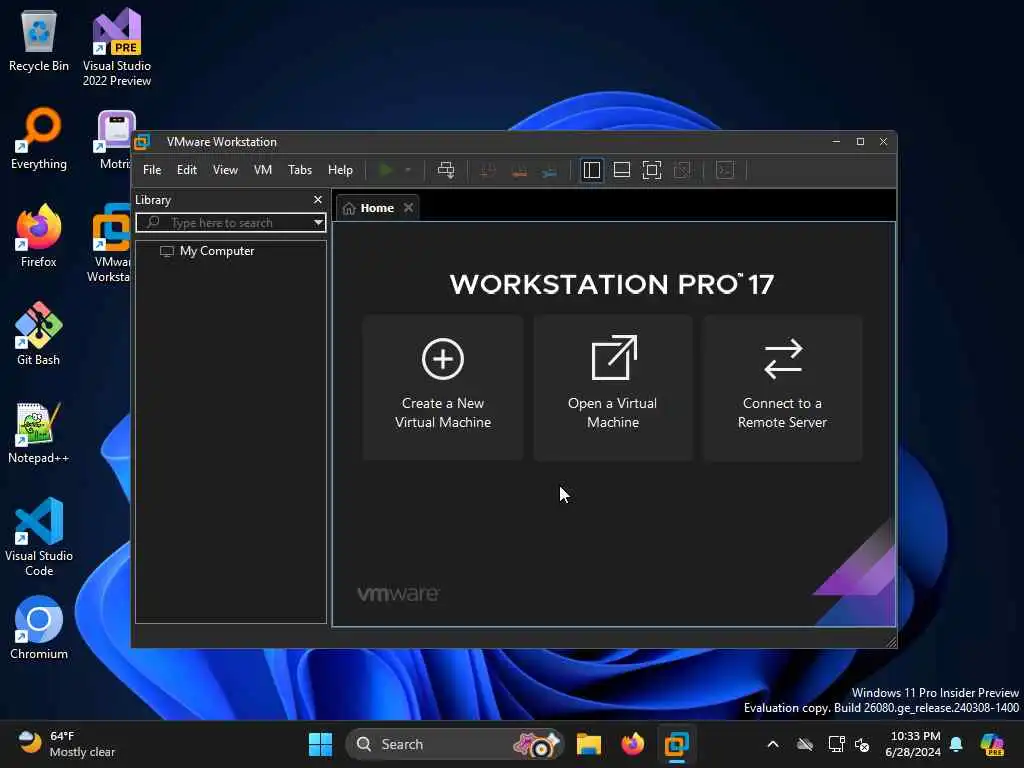This screenshot has width=1024, height=768.
Task: Toggle the thumbnail bar view icon
Action: tap(622, 170)
